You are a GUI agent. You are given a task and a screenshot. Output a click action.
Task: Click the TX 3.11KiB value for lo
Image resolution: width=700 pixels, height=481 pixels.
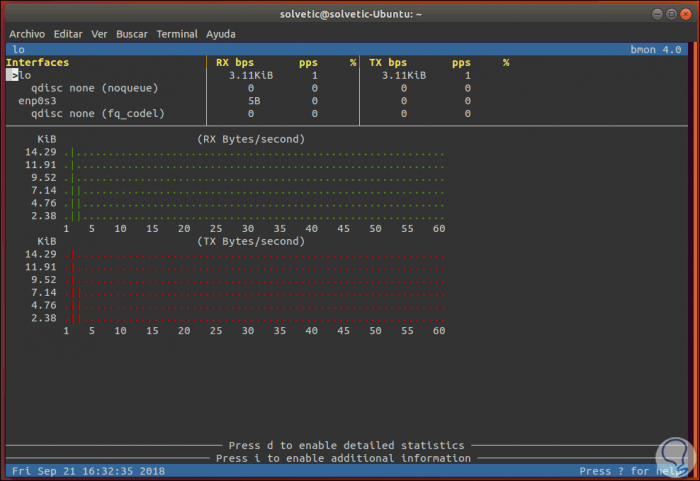pos(404,75)
